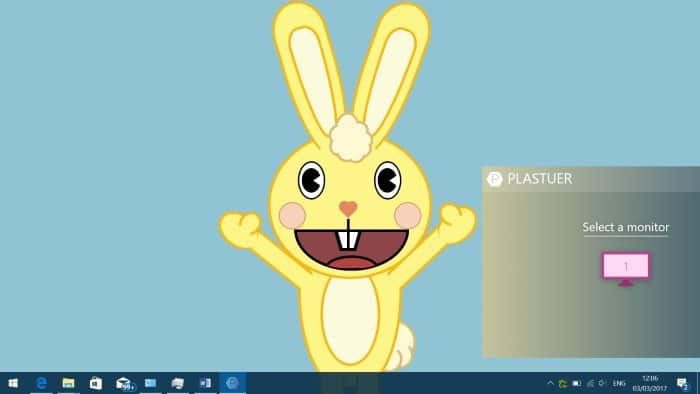Open the Windows Start menu
700x394 pixels.
click(13, 383)
